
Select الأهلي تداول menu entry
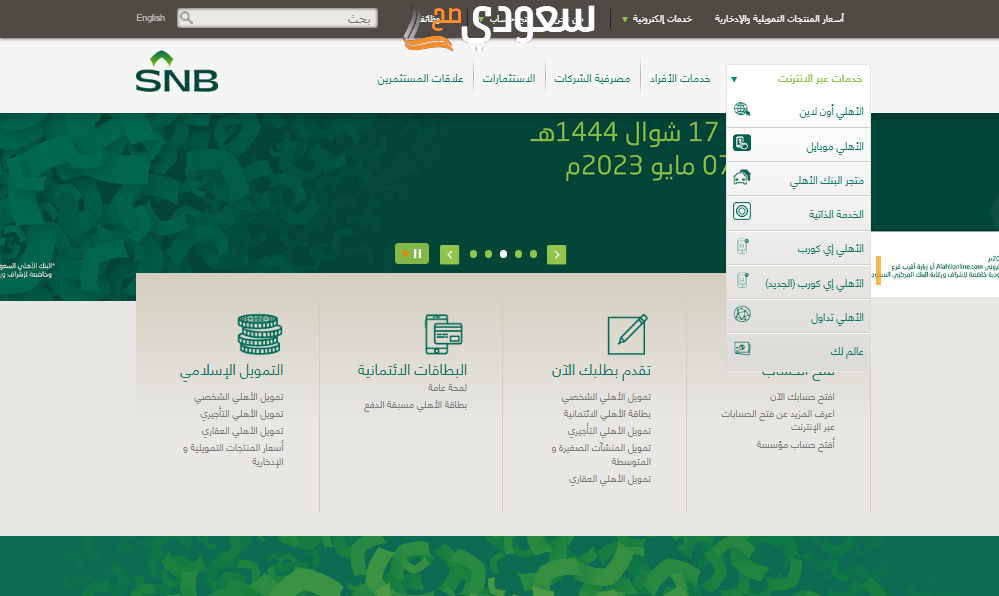(798, 316)
